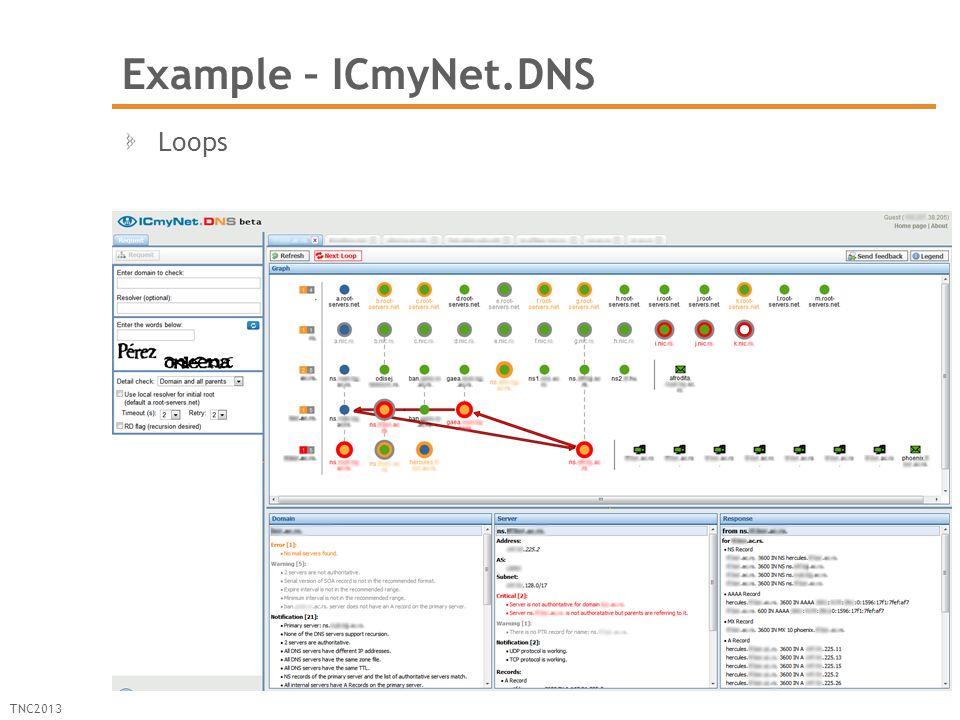Click 'Server is not authoritative for domain' message
Image resolution: width=960 pixels, height=720 pixels.
pyautogui.click(x=555, y=604)
